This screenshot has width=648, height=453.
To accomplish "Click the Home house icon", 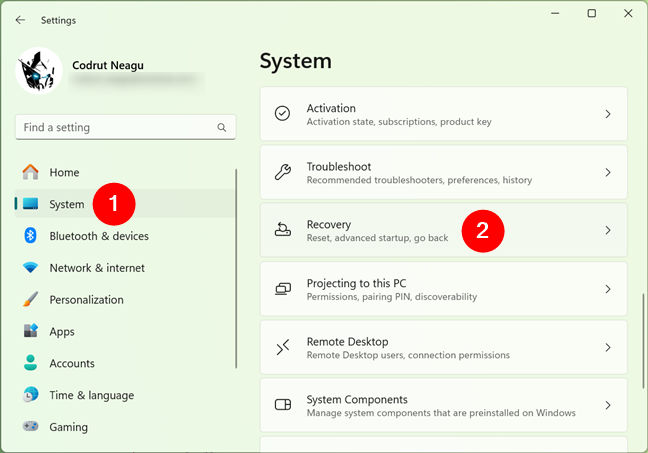I will pos(31,172).
